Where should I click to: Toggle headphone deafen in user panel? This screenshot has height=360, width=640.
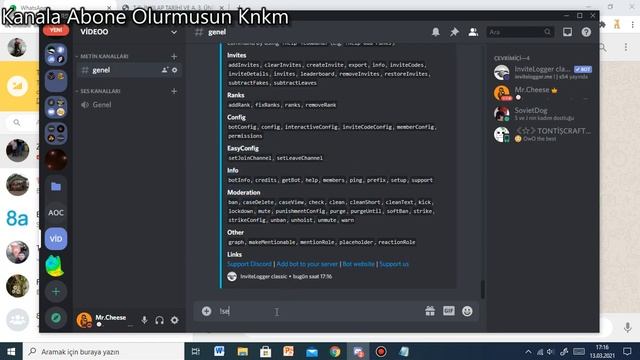tap(159, 320)
